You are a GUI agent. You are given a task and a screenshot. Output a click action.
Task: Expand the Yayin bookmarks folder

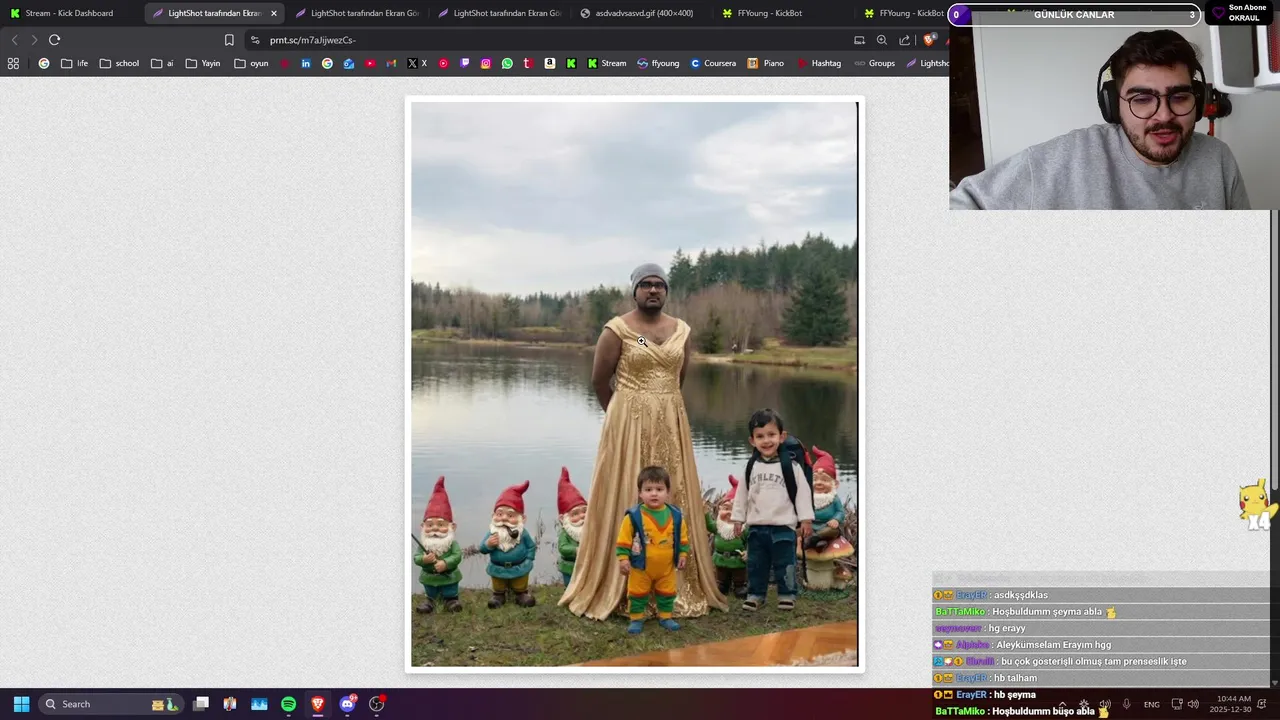[x=203, y=63]
